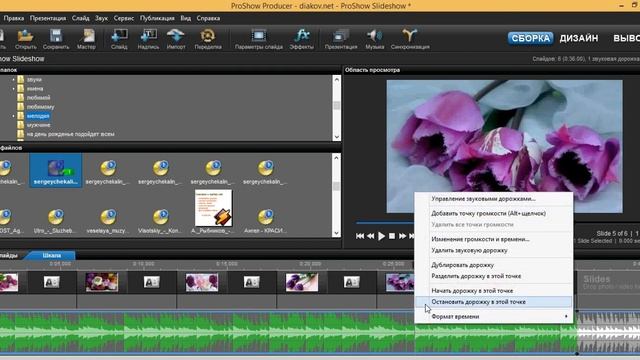Open the любимому folder
Screen dimensions: 640x360
click(40, 107)
